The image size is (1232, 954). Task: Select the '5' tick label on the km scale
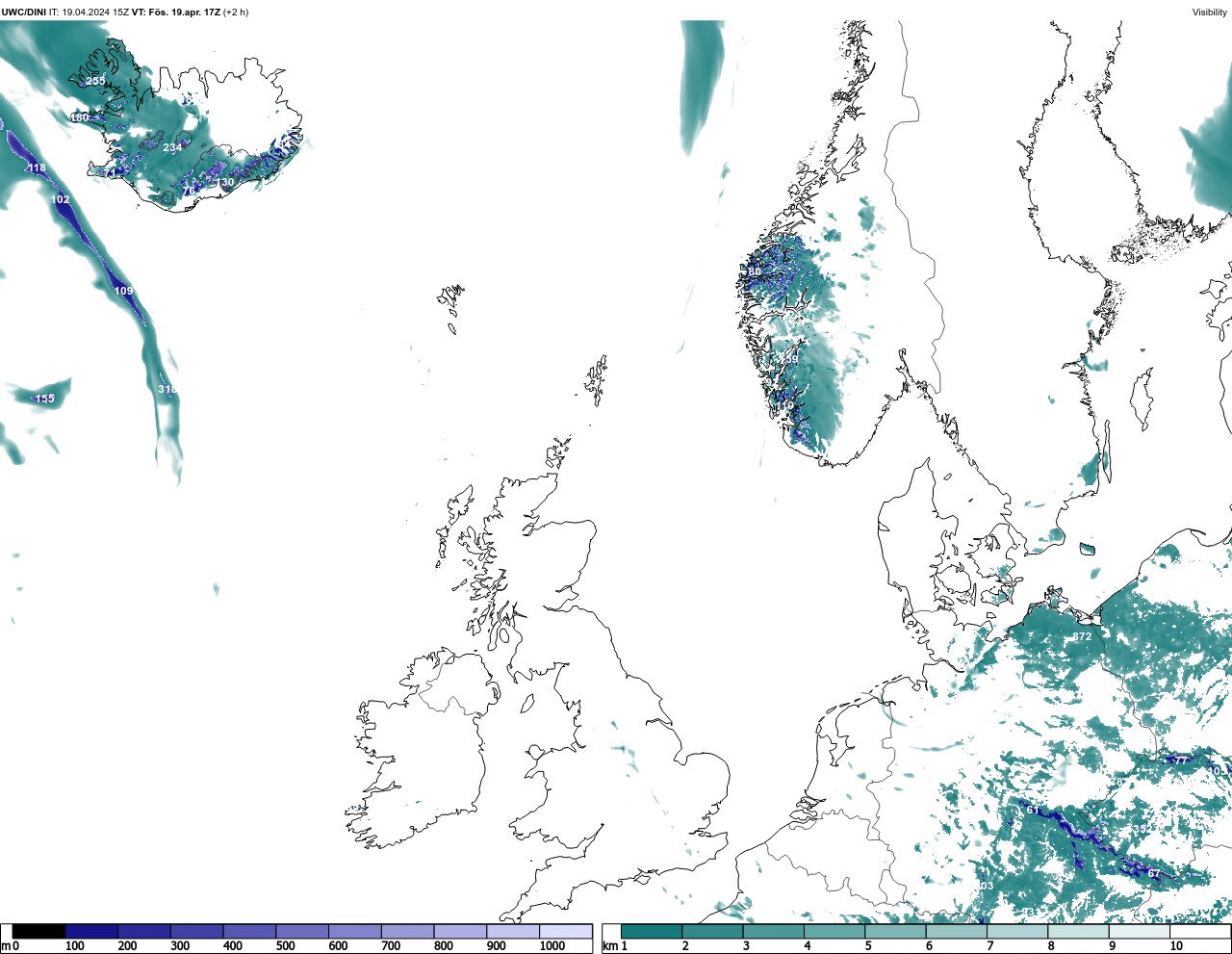coord(868,946)
